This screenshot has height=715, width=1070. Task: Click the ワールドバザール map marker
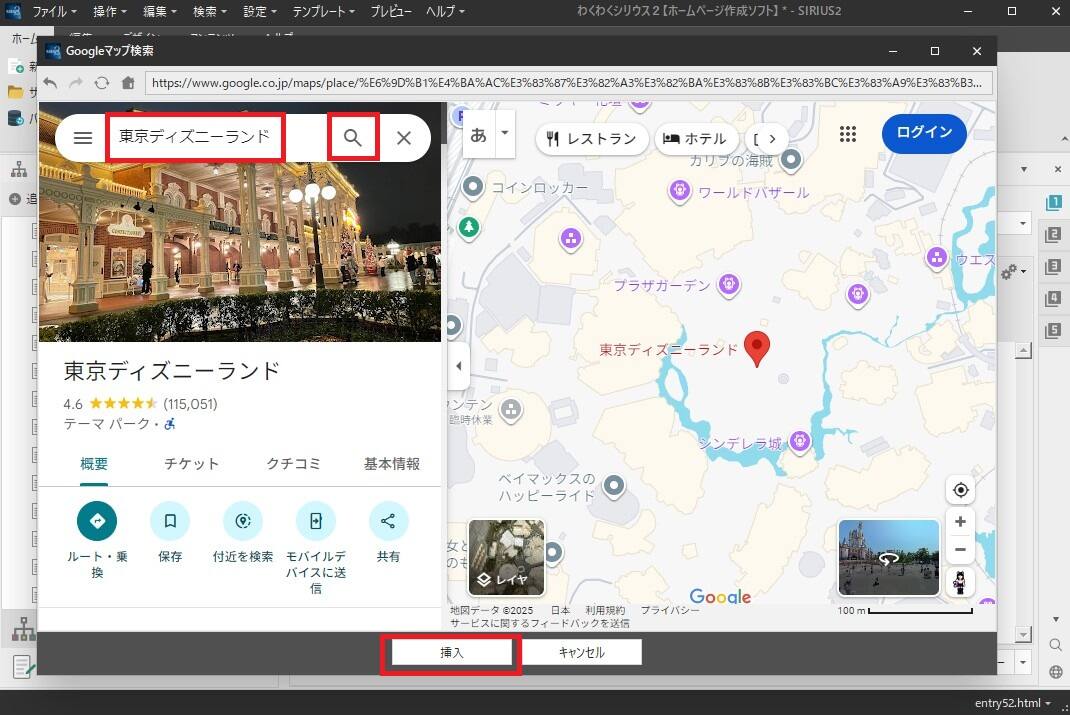[679, 190]
